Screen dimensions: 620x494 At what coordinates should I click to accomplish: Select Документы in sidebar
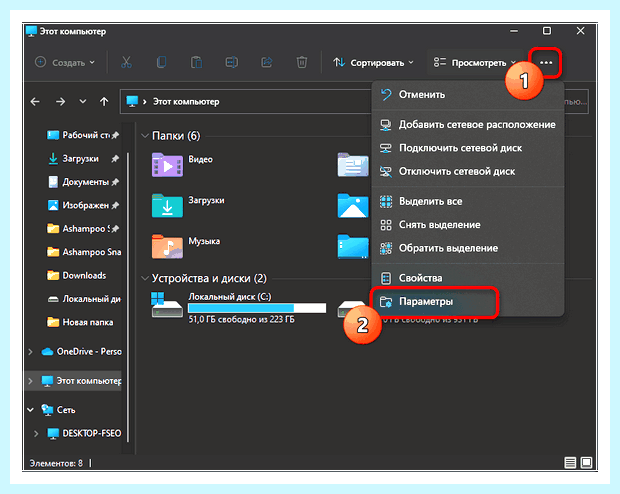[x=83, y=182]
